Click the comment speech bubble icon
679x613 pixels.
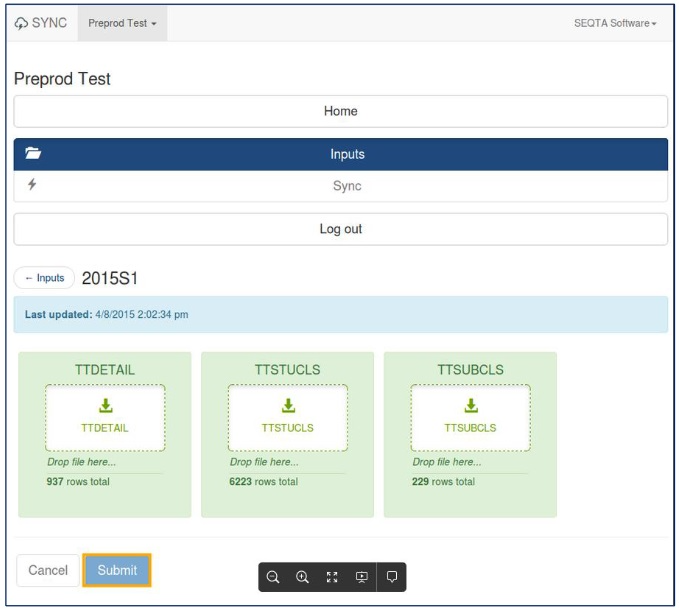392,577
